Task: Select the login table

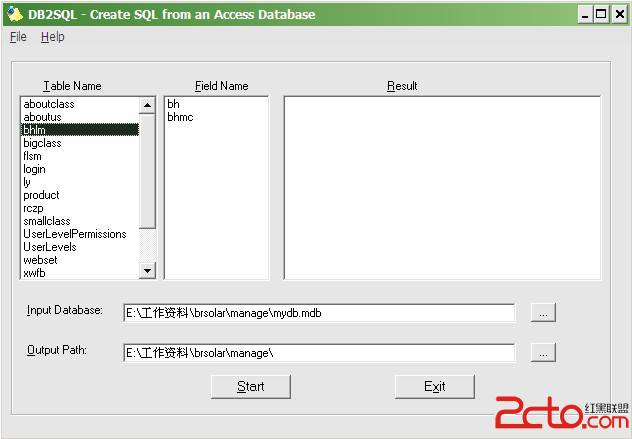Action: coord(80,169)
